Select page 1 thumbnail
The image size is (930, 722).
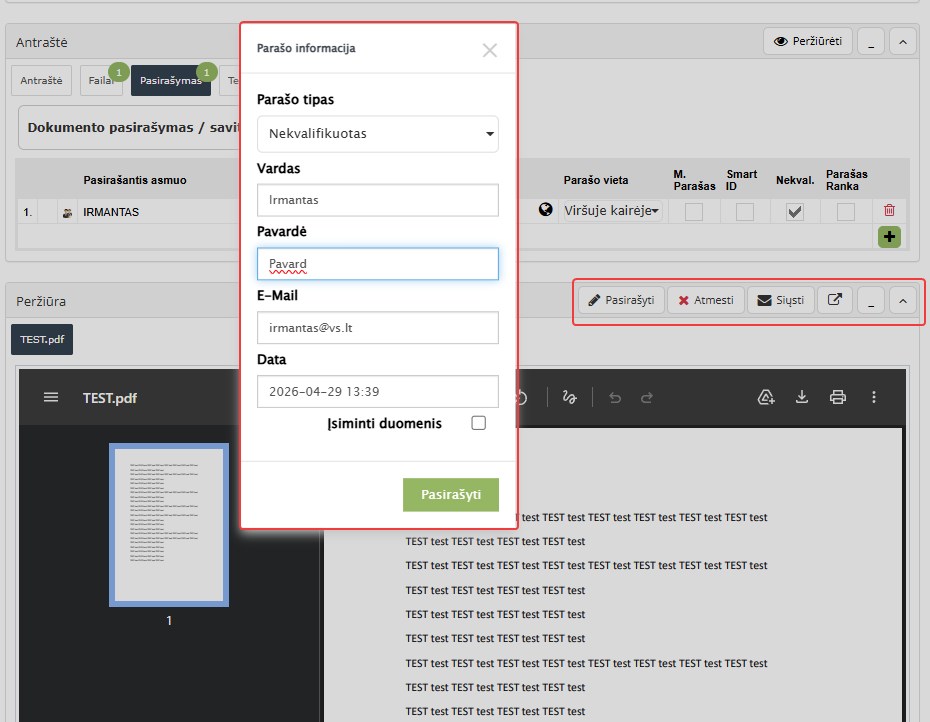point(169,525)
